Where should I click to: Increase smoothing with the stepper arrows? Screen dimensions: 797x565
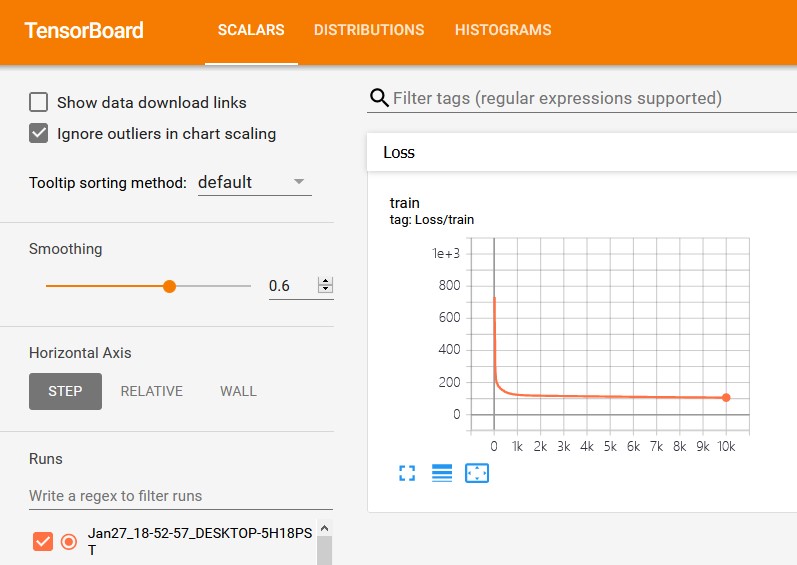[325, 281]
